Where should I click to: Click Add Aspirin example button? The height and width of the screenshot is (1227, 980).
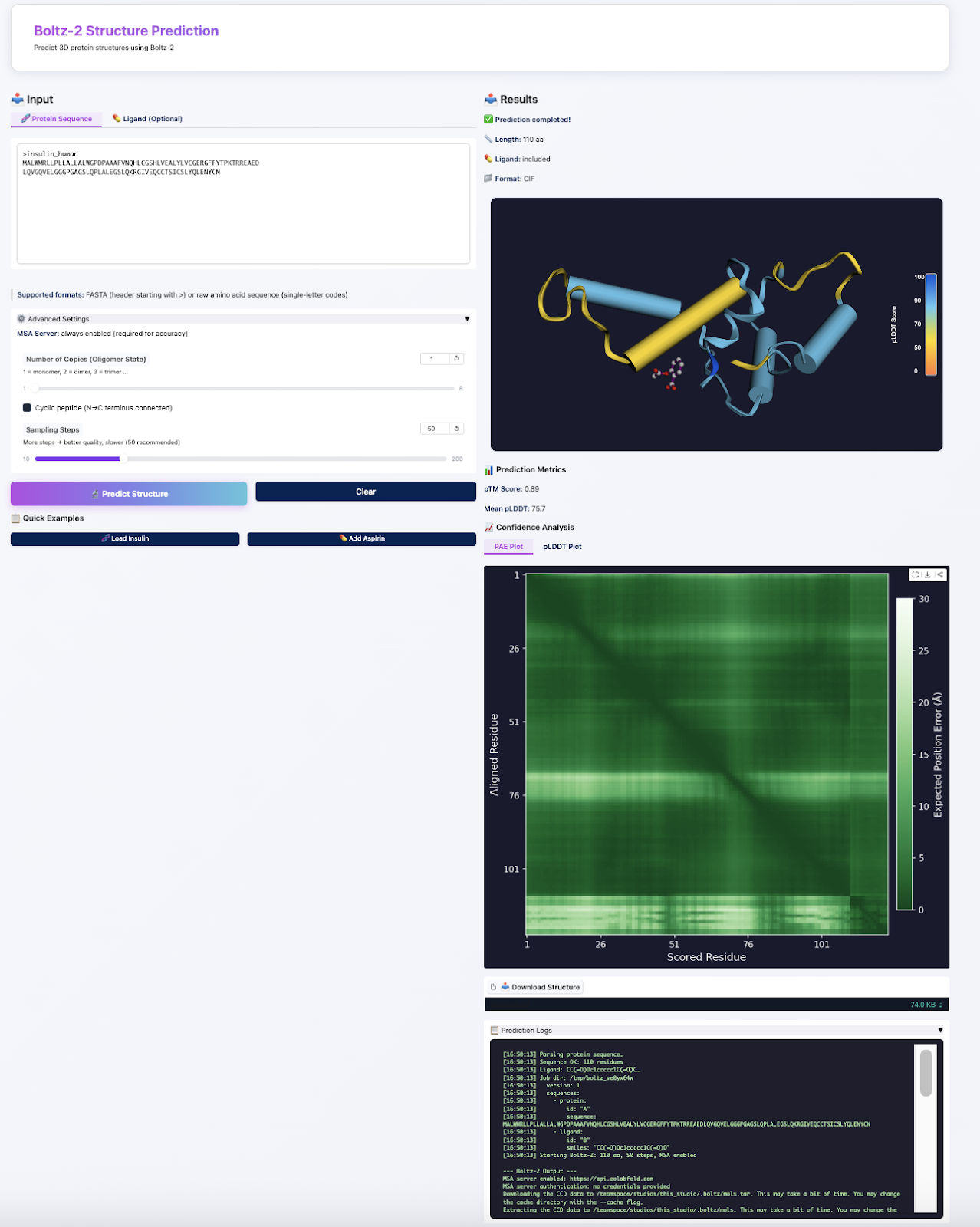[x=362, y=538]
